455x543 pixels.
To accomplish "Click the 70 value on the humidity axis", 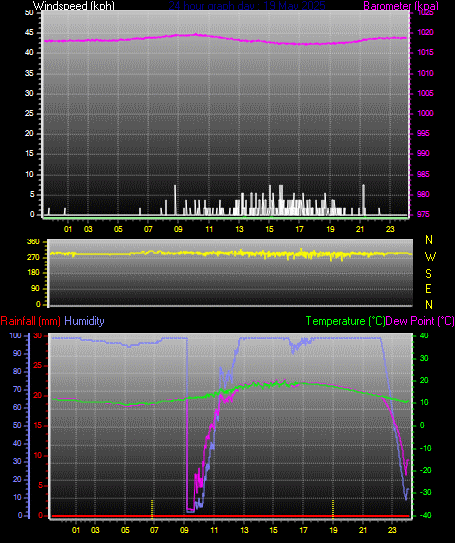I will (17, 389).
